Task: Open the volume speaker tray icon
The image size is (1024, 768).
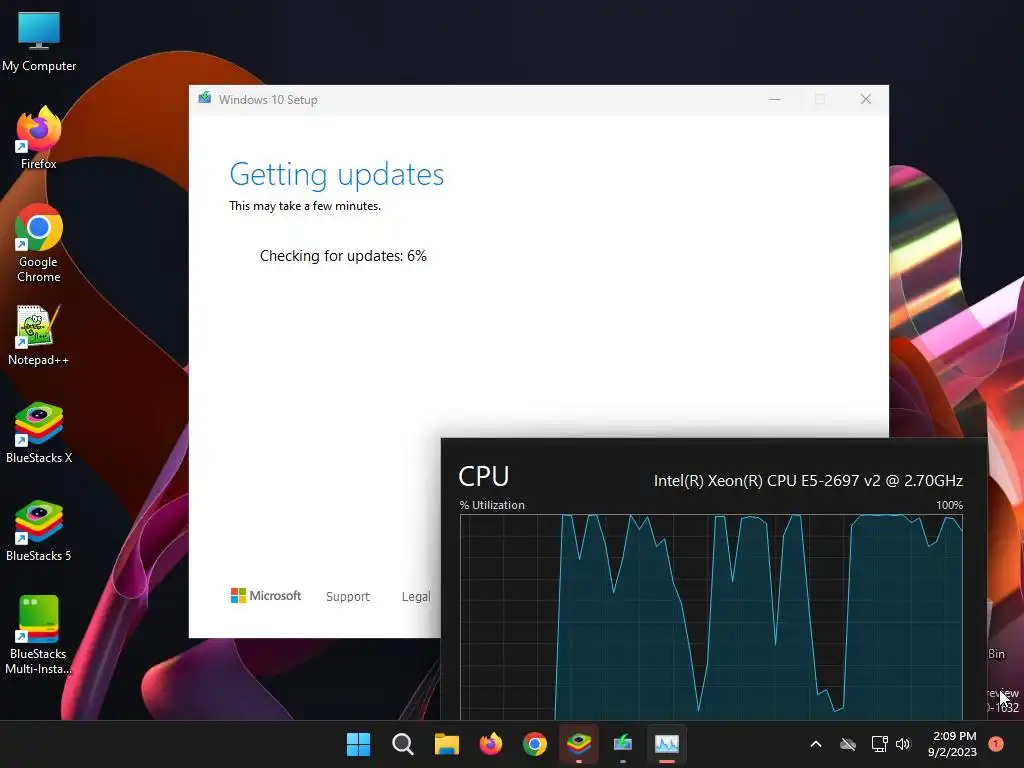Action: (903, 744)
